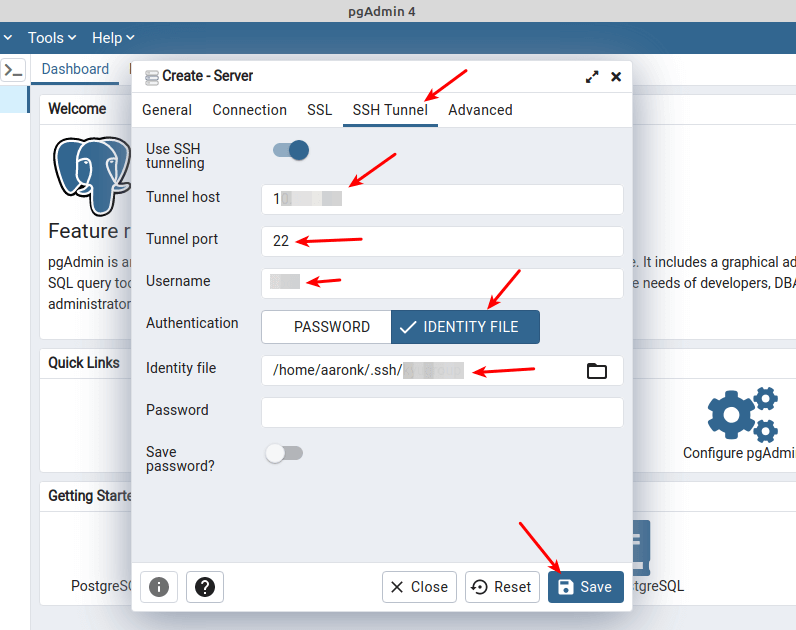Click the Reset button

[502, 587]
